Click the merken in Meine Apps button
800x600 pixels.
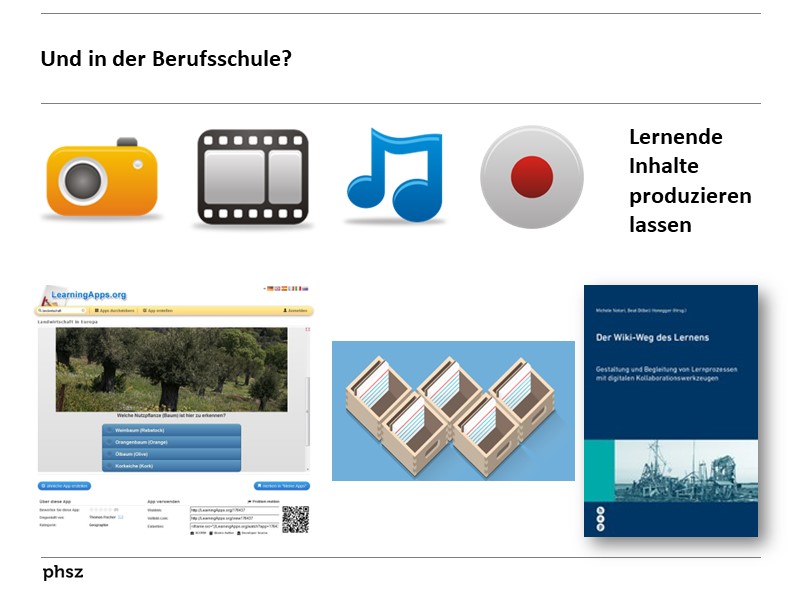point(281,485)
